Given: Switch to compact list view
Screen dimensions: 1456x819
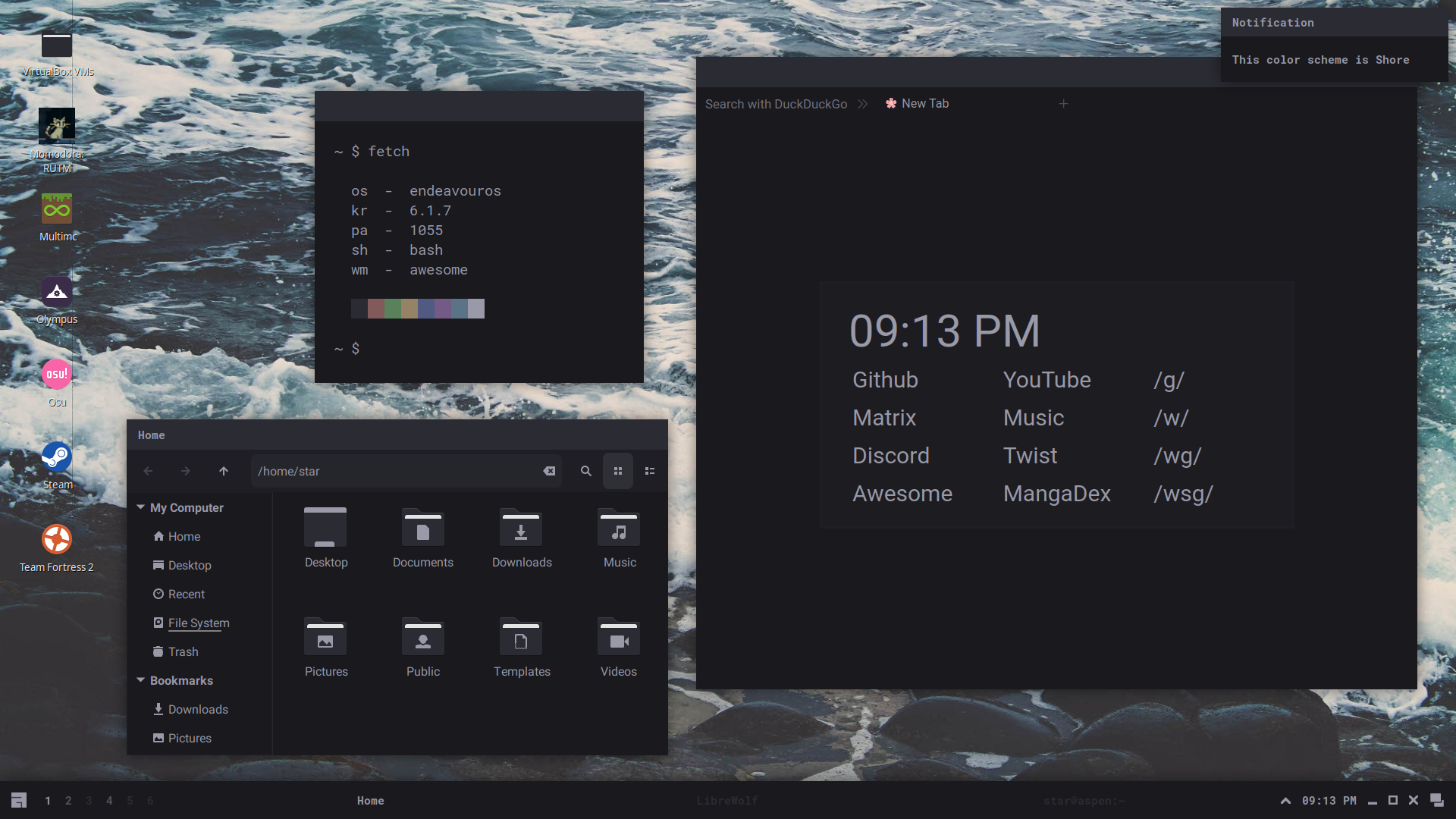Looking at the screenshot, I should [650, 471].
